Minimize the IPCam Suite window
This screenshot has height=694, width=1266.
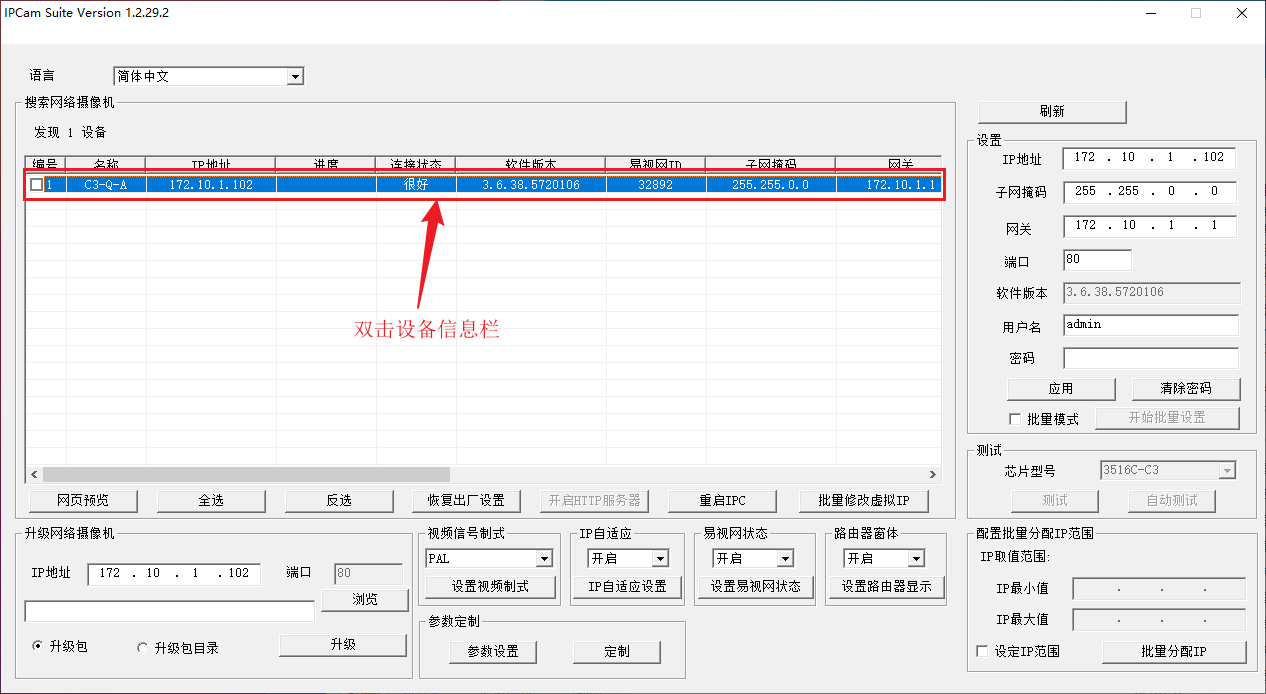coord(1149,14)
